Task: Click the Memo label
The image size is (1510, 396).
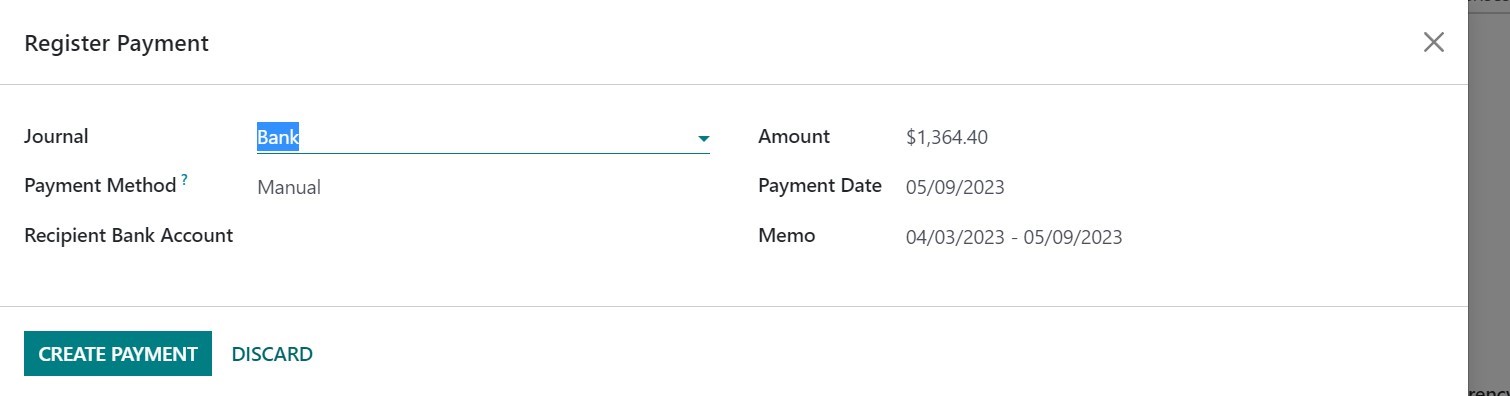Action: [x=787, y=236]
